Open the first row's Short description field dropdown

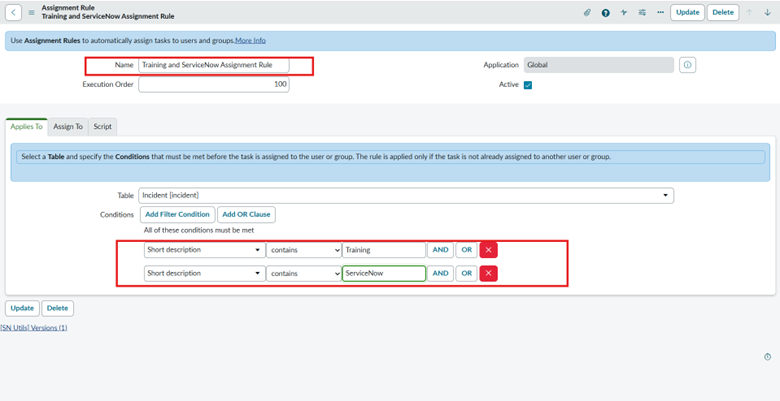(x=203, y=250)
